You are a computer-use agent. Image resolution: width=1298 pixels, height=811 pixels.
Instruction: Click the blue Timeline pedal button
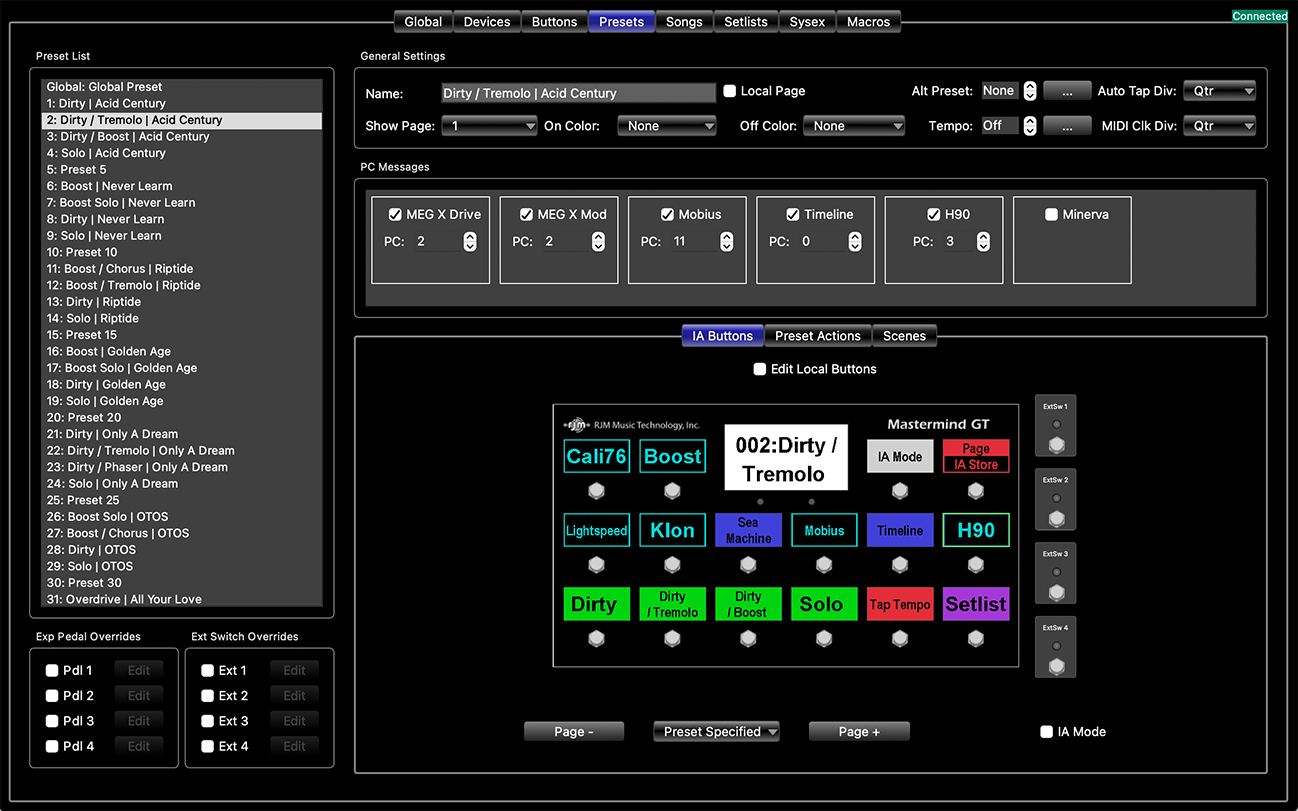click(900, 530)
